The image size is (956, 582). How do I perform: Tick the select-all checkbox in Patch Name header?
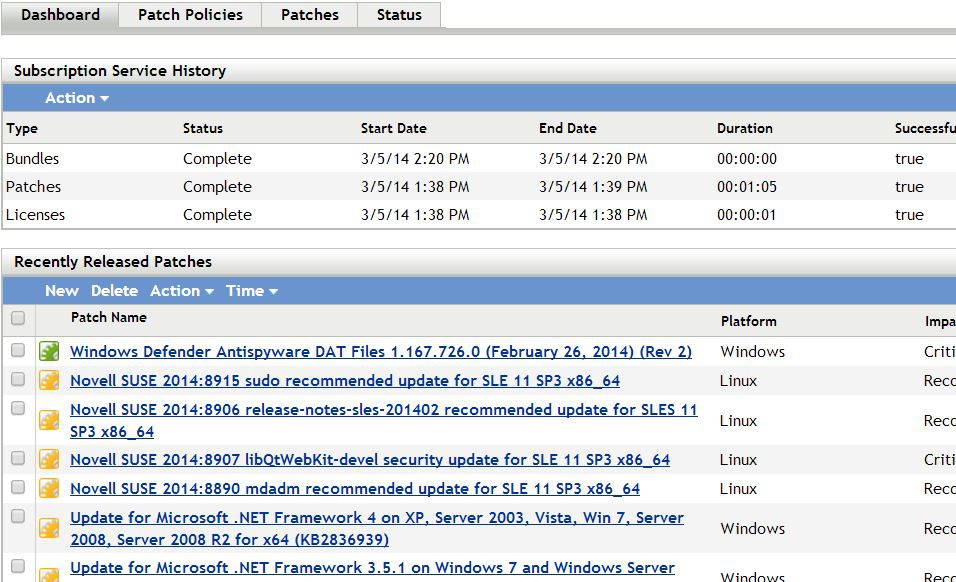18,318
